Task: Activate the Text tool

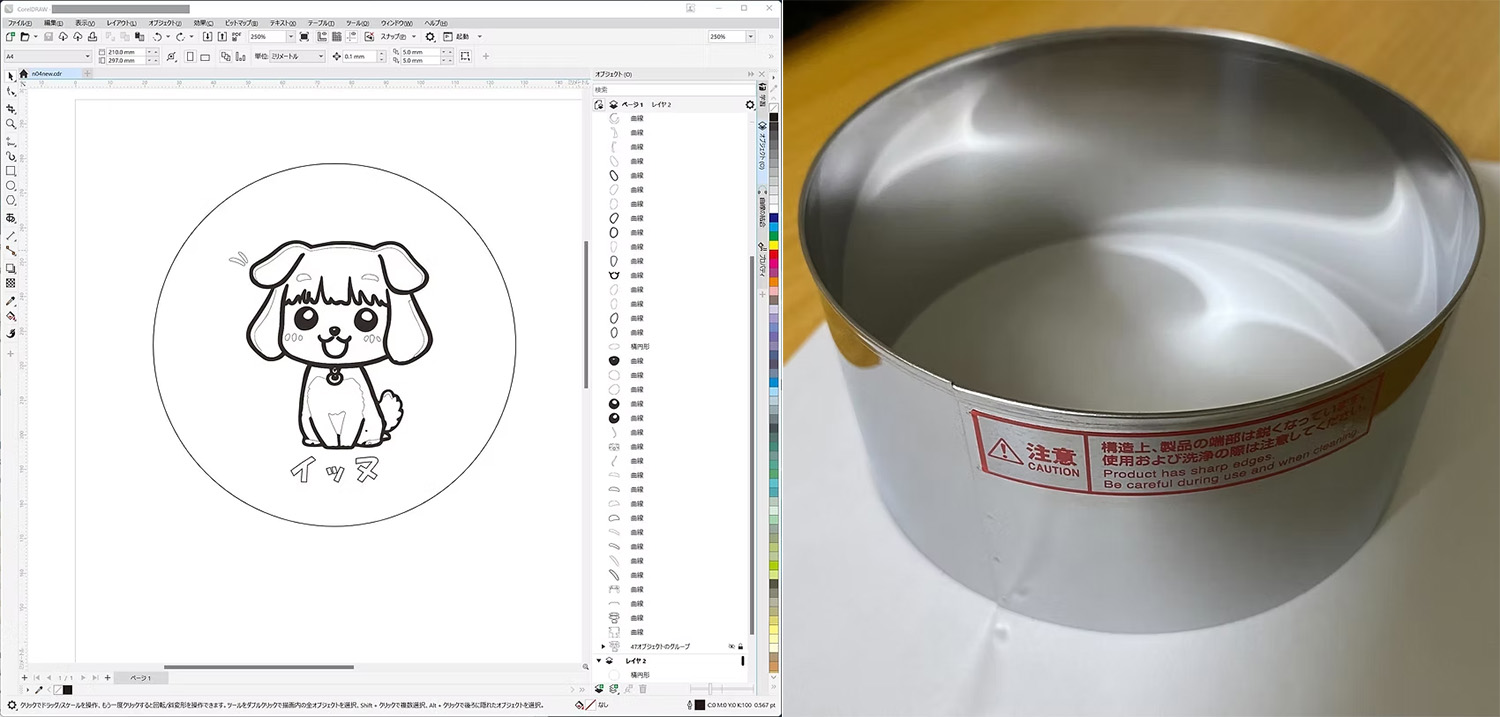Action: [x=11, y=217]
